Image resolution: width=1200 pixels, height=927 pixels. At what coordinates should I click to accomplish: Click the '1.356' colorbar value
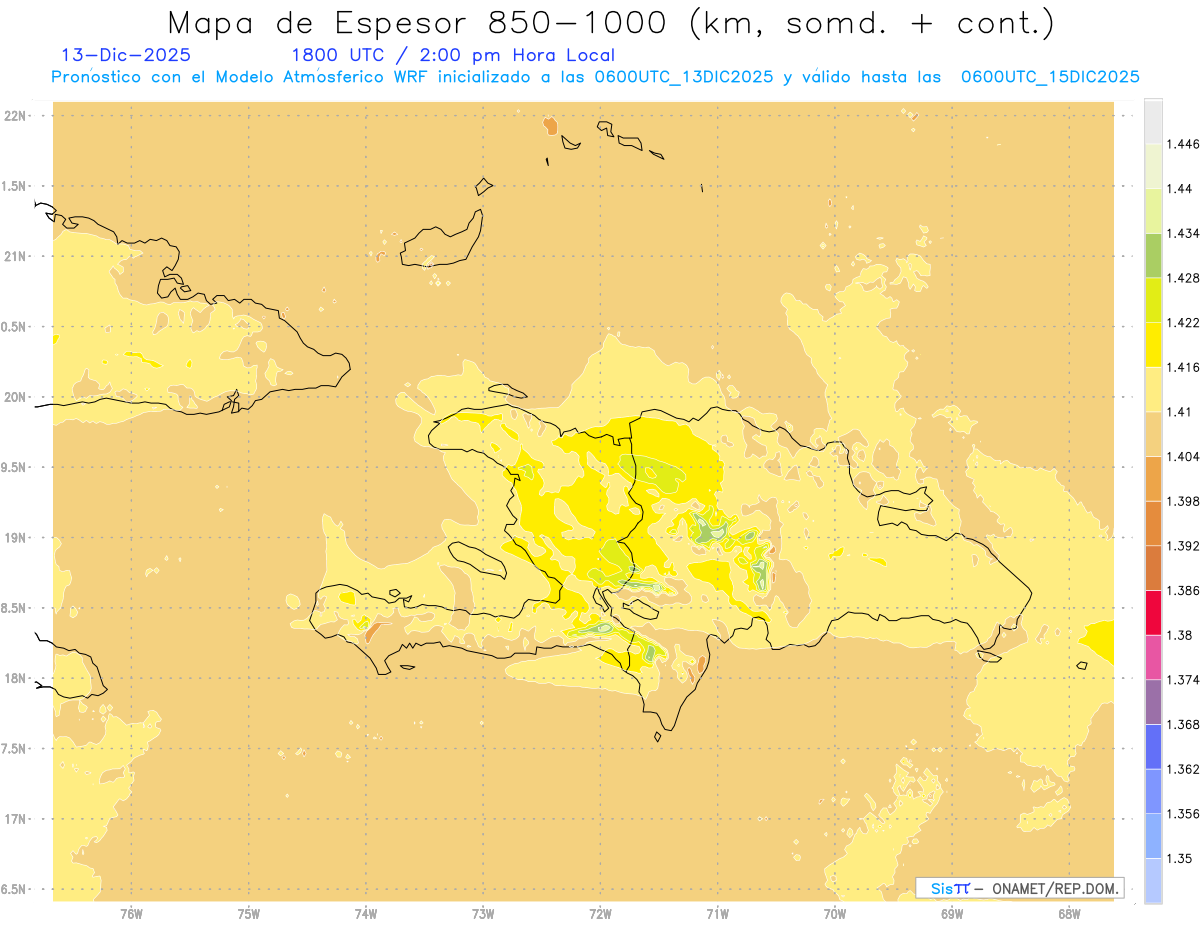(x=1182, y=814)
